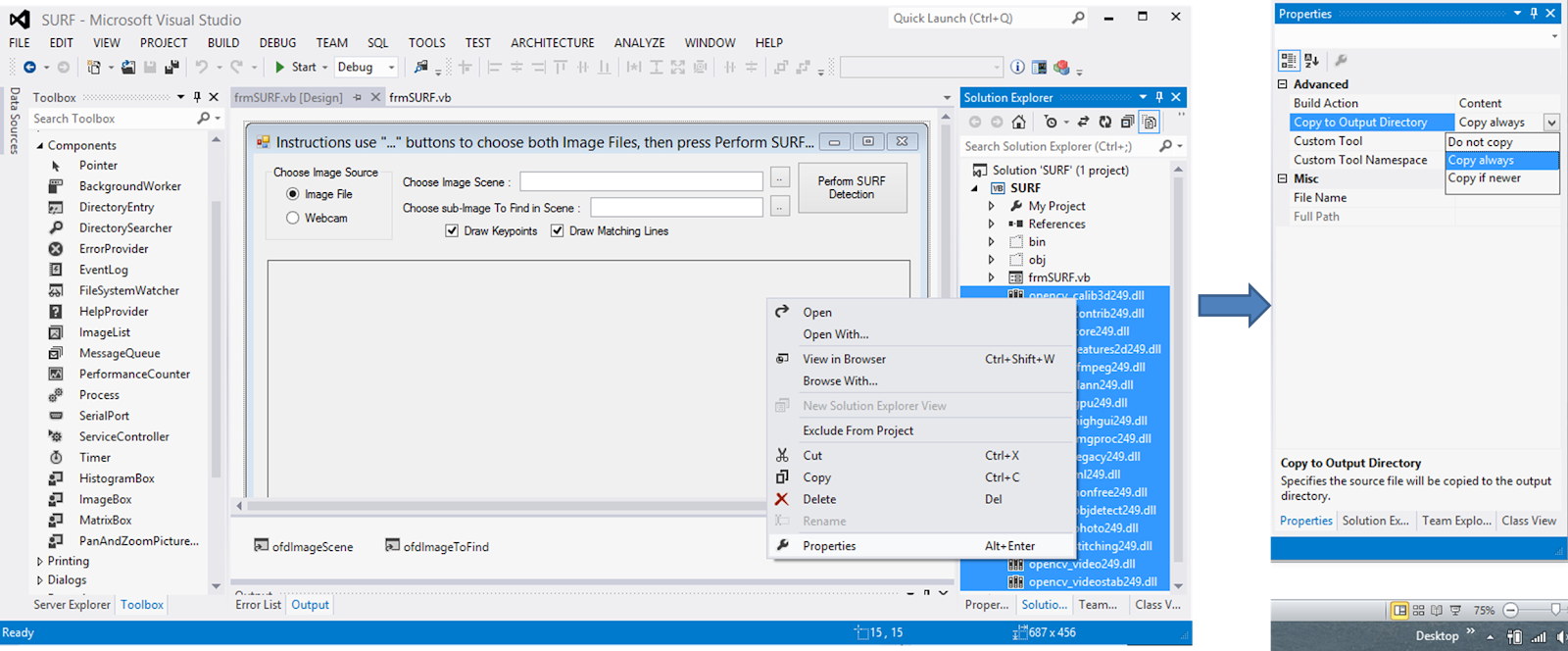Switch to the Server Explorer tab

(72, 605)
